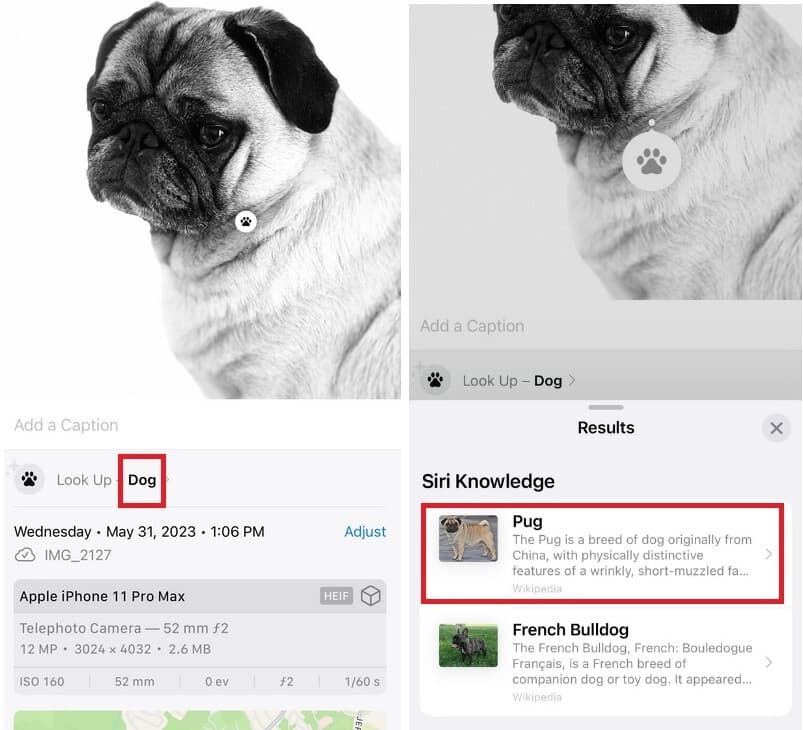
Task: Click the paw icon in right Look Up bar
Action: [435, 381]
